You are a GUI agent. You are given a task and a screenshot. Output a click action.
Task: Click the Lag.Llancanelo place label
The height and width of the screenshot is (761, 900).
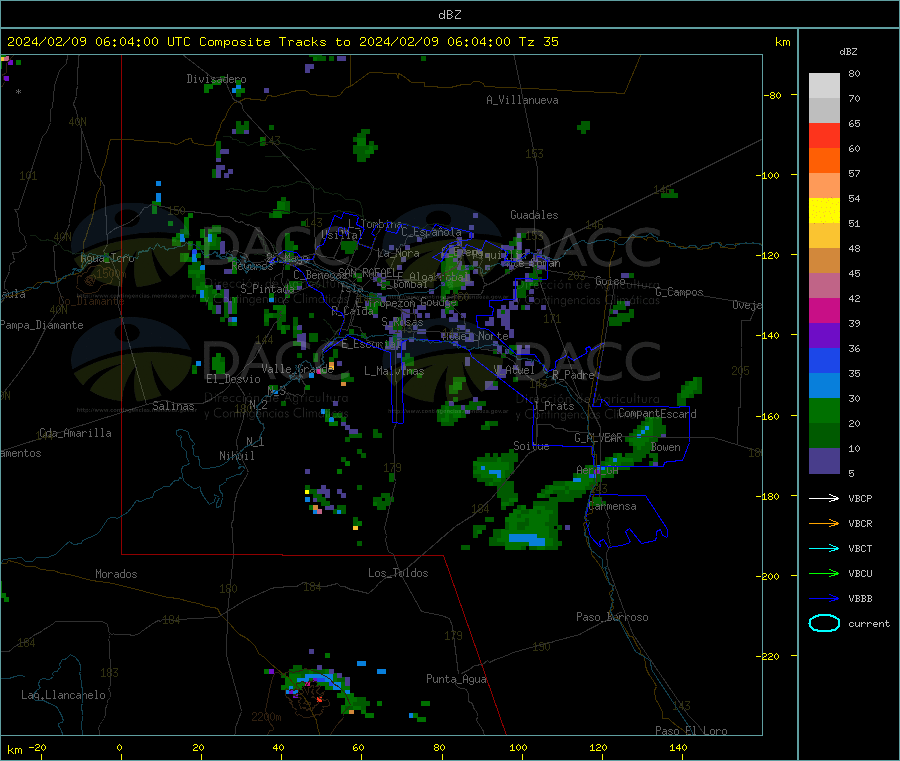(x=63, y=696)
